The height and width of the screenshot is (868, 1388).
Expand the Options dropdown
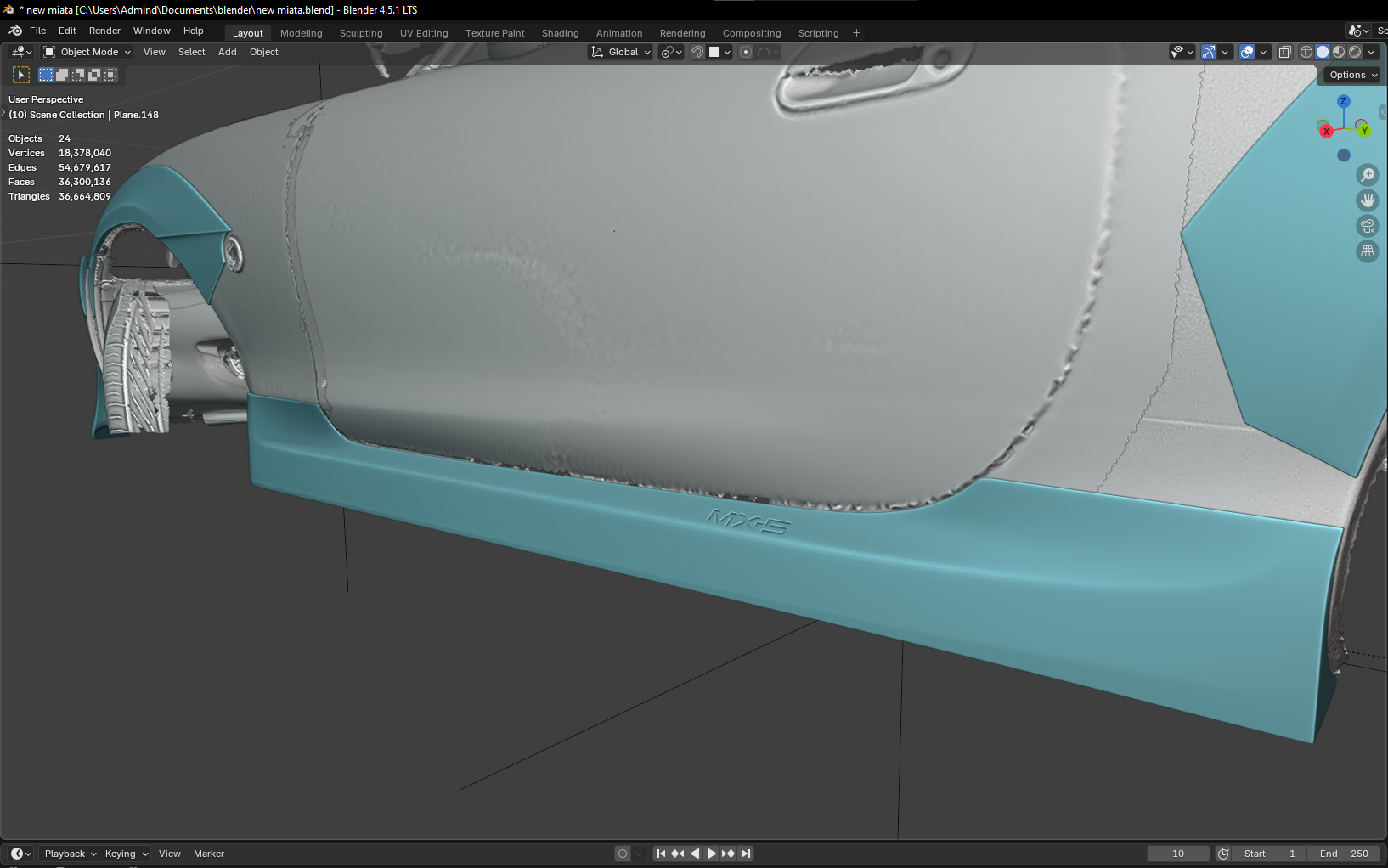click(x=1353, y=75)
